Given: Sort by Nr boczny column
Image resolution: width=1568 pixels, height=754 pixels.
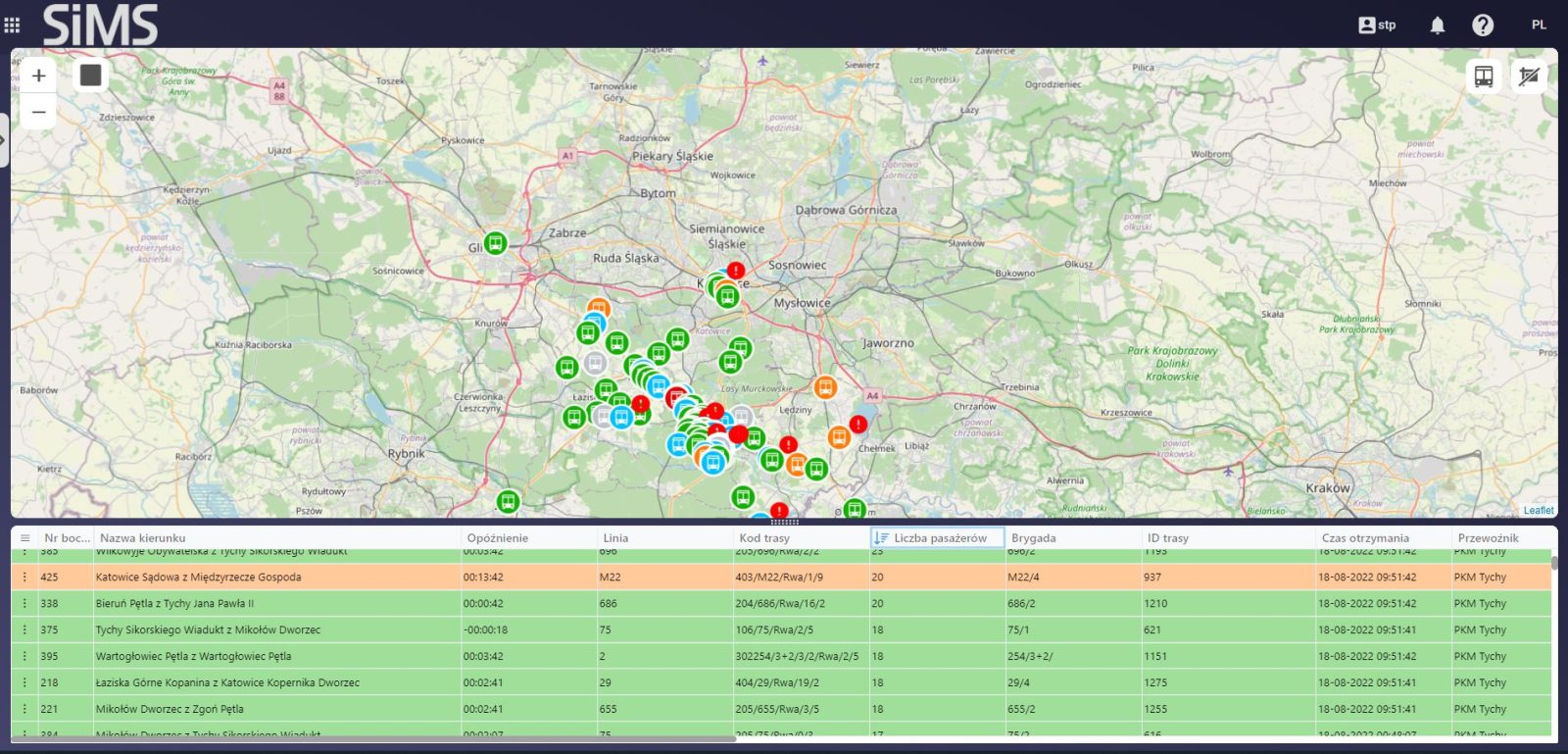Looking at the screenshot, I should click(66, 537).
